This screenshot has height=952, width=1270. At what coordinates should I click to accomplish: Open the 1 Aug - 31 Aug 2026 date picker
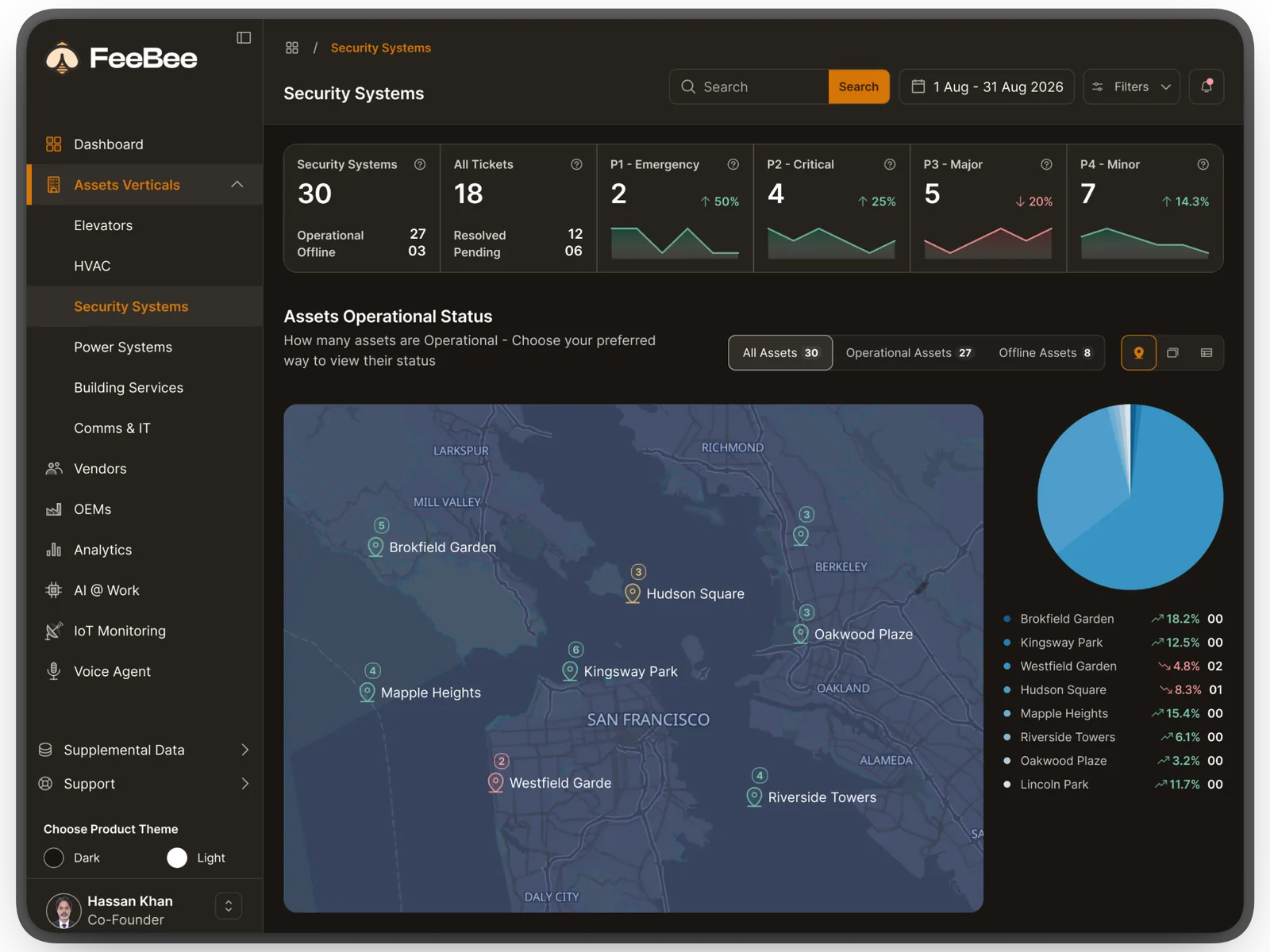coord(987,86)
